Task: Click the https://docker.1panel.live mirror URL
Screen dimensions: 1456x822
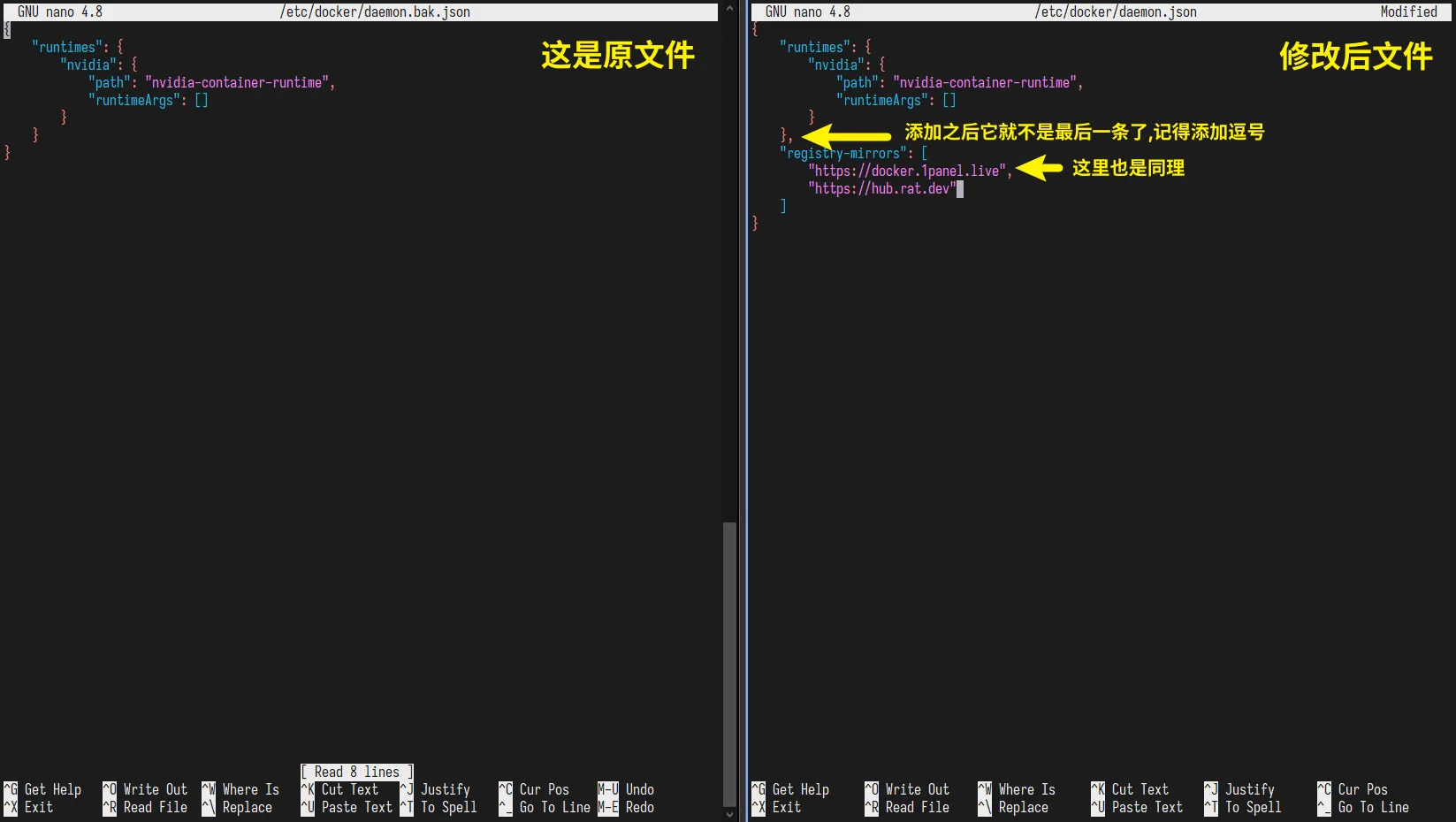Action: [907, 171]
